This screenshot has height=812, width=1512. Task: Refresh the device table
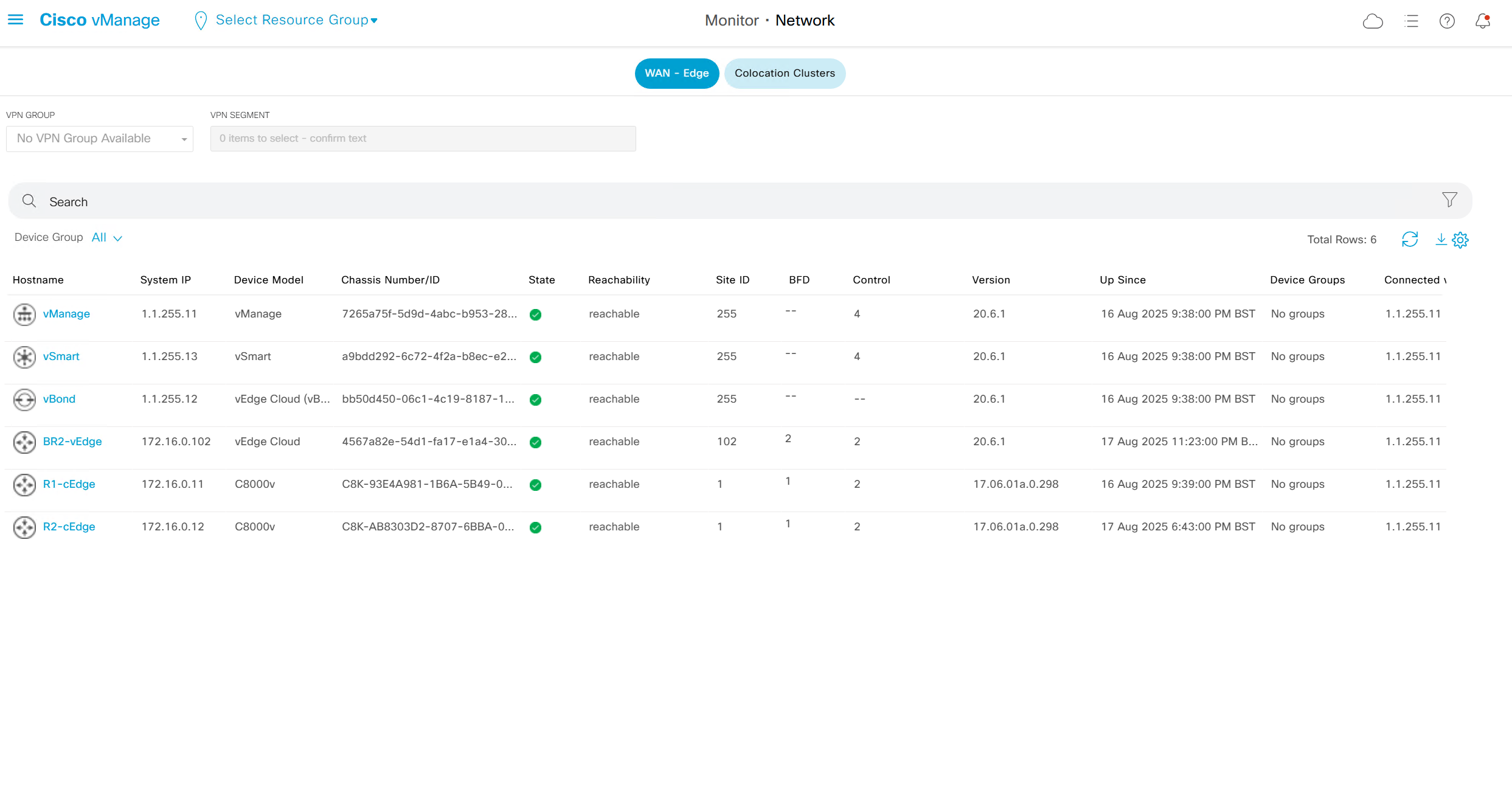tap(1410, 240)
